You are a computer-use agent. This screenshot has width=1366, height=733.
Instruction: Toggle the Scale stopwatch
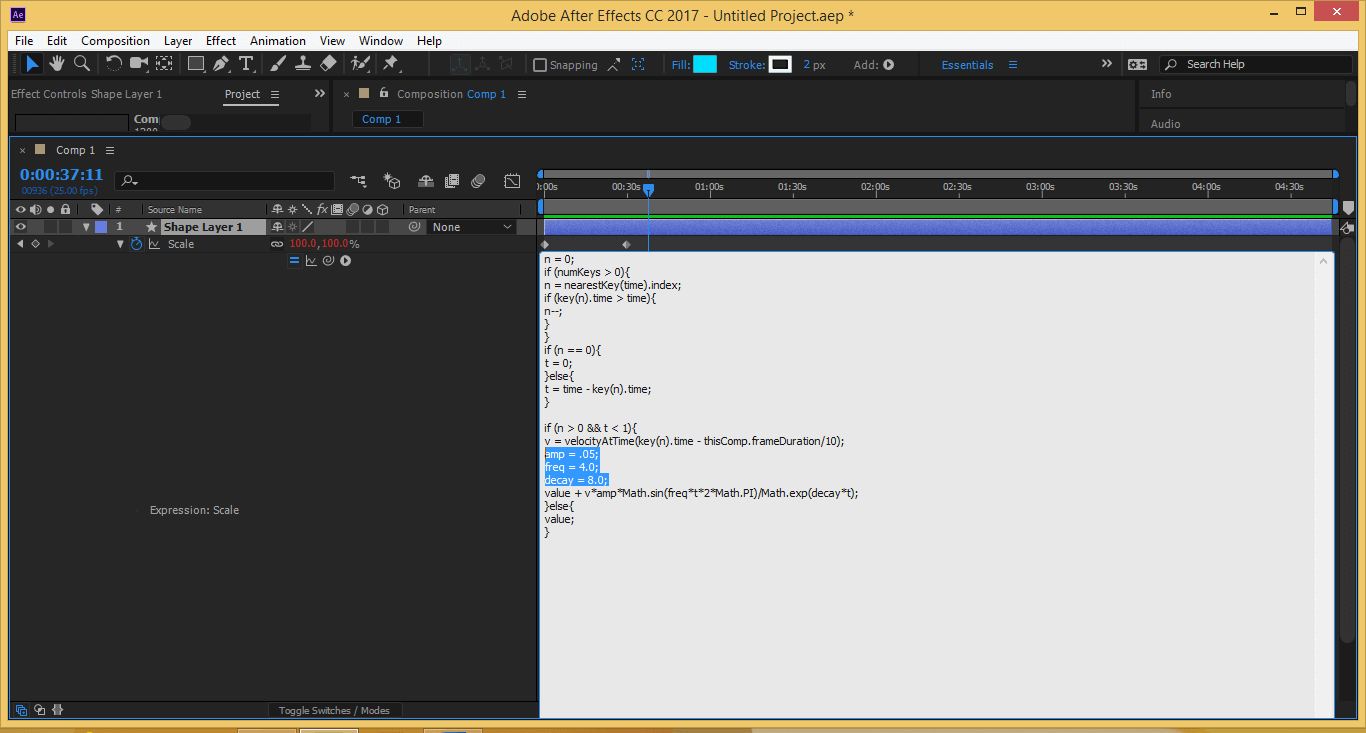pyautogui.click(x=137, y=244)
